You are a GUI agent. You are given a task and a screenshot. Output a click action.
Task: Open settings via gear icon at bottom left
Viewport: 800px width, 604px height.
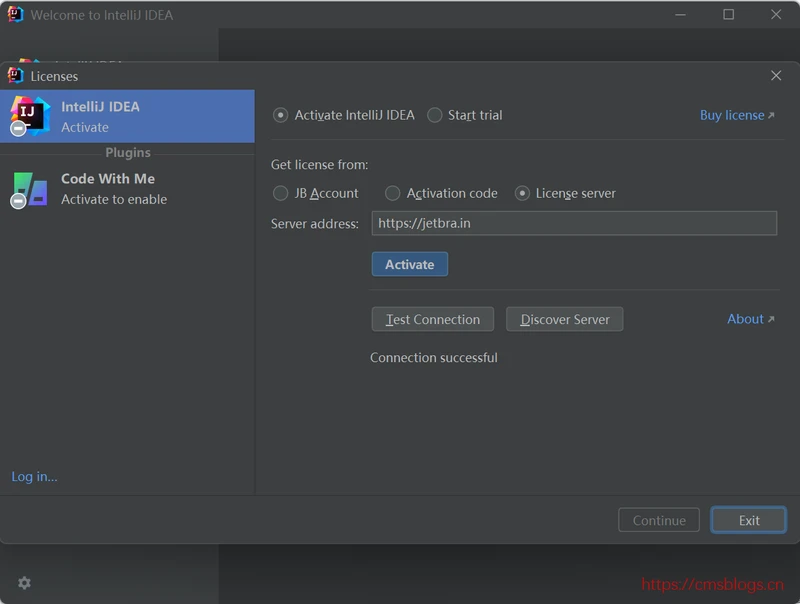[24, 583]
